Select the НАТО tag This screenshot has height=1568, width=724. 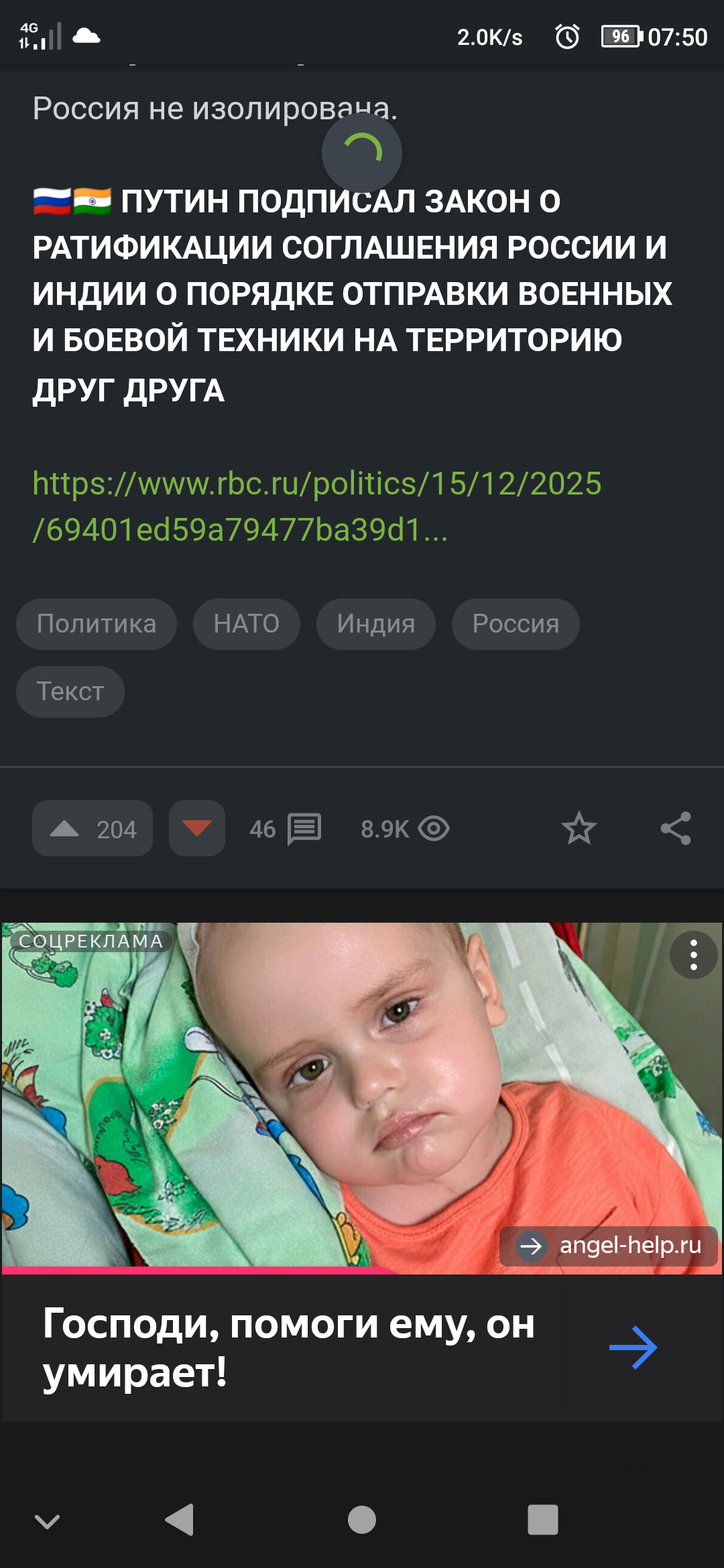coord(246,624)
